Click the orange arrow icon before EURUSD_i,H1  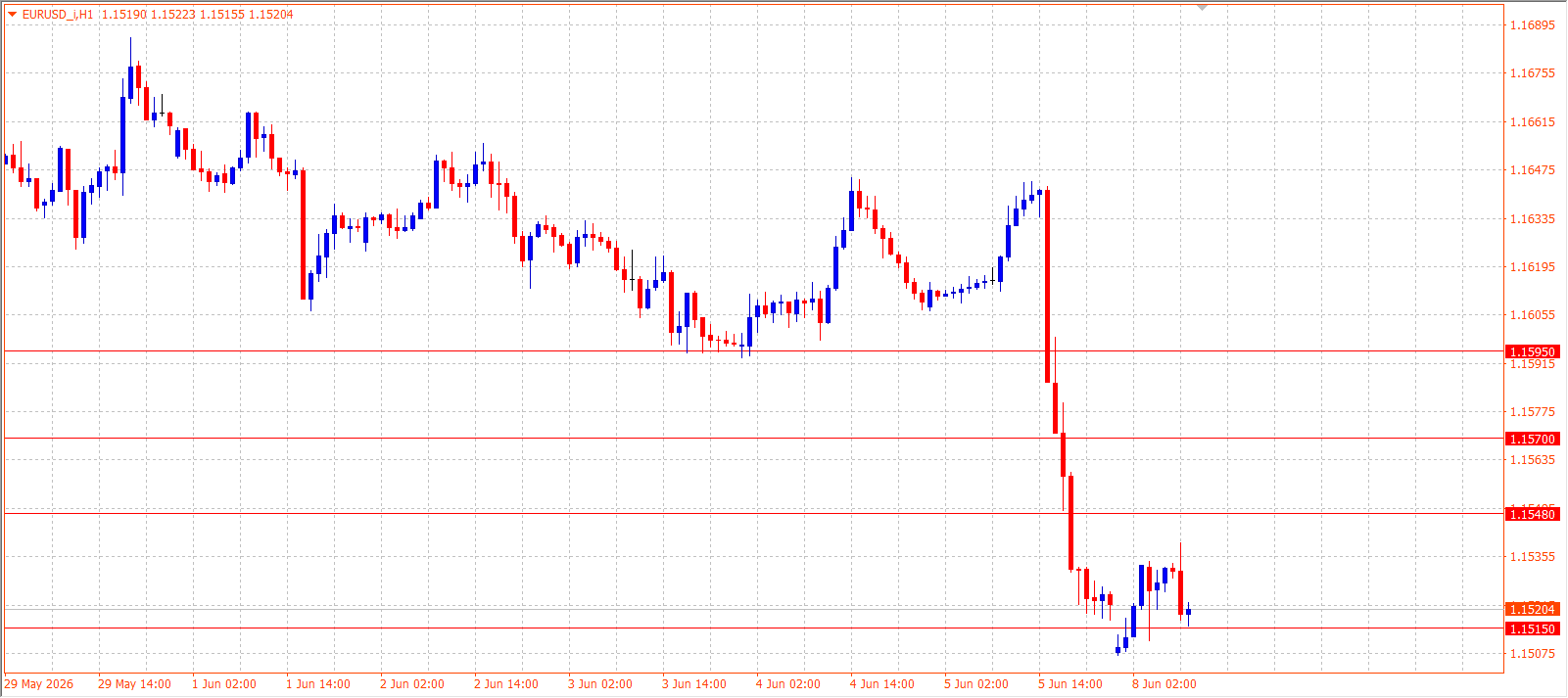pos(12,15)
